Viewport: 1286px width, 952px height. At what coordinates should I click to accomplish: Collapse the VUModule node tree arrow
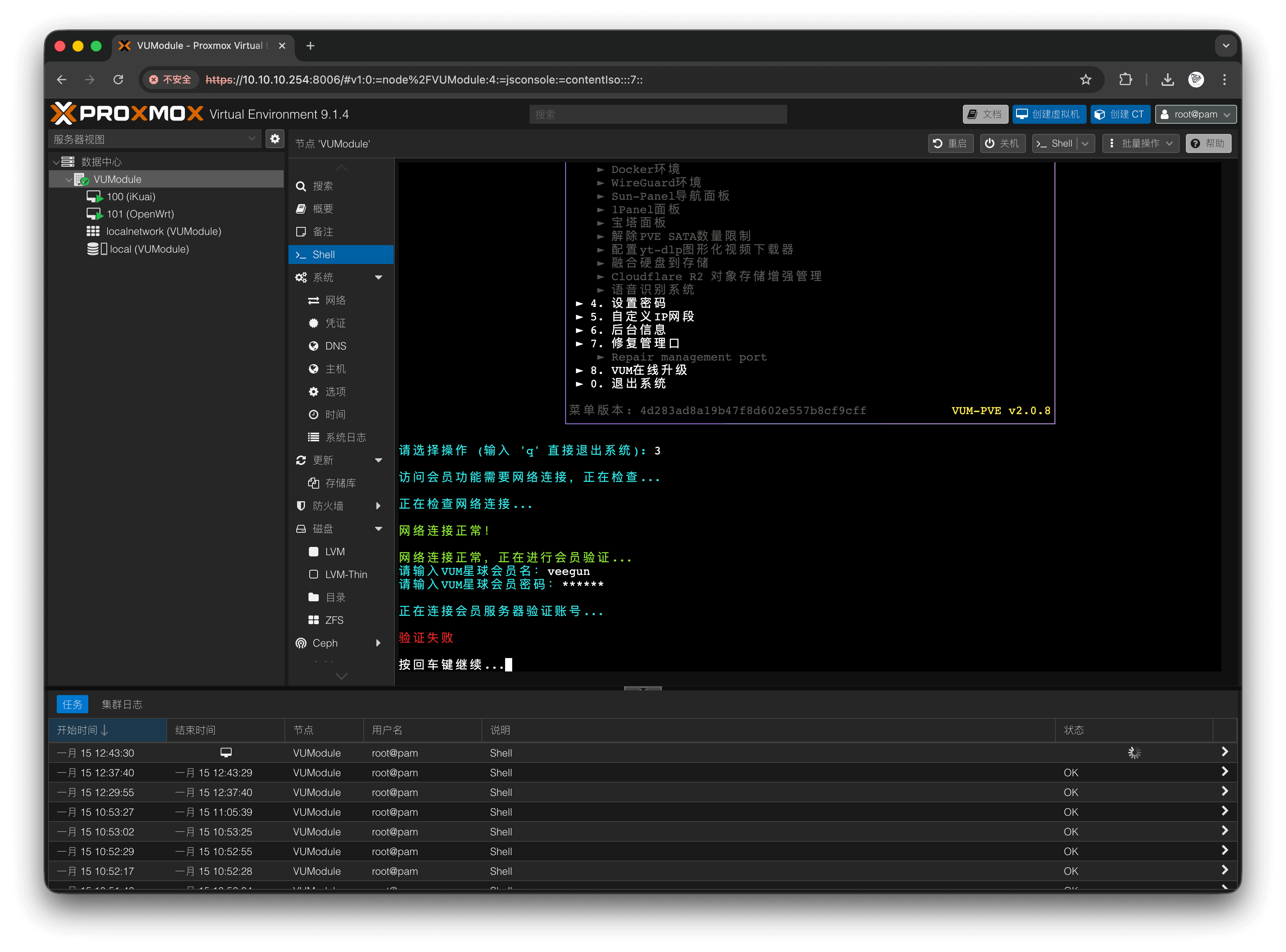point(69,180)
